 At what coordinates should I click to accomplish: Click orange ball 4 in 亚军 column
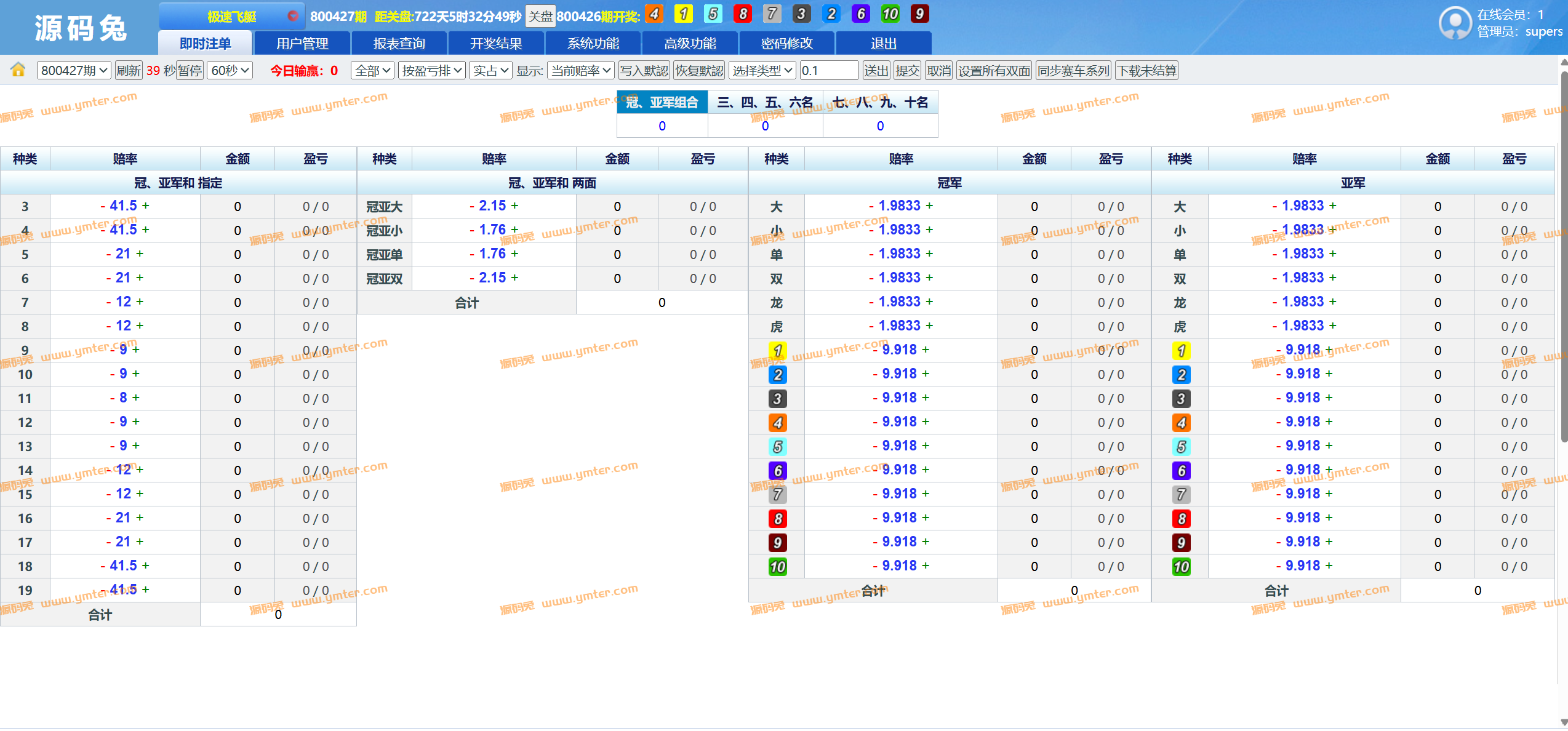(1181, 423)
